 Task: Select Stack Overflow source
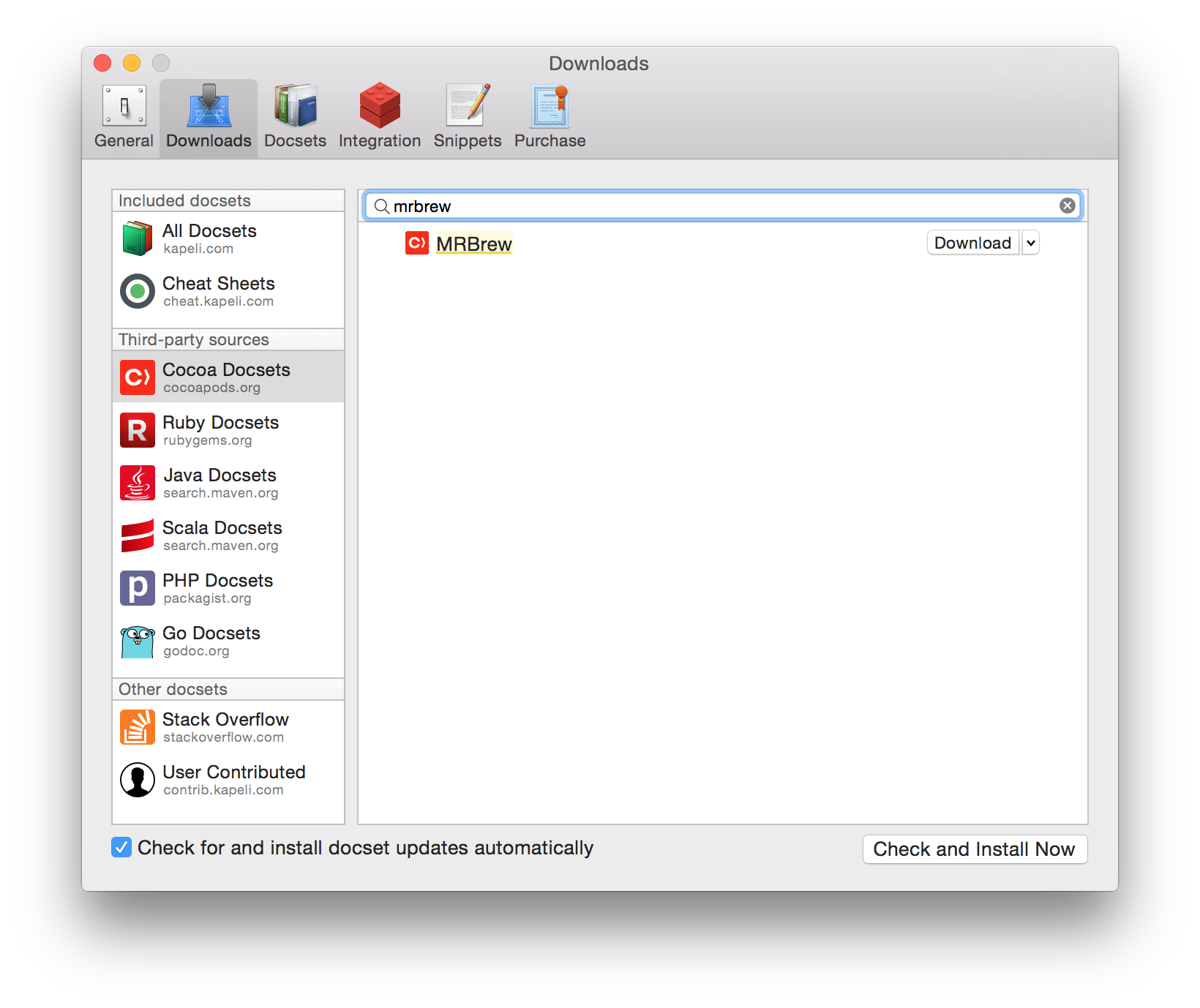click(228, 727)
